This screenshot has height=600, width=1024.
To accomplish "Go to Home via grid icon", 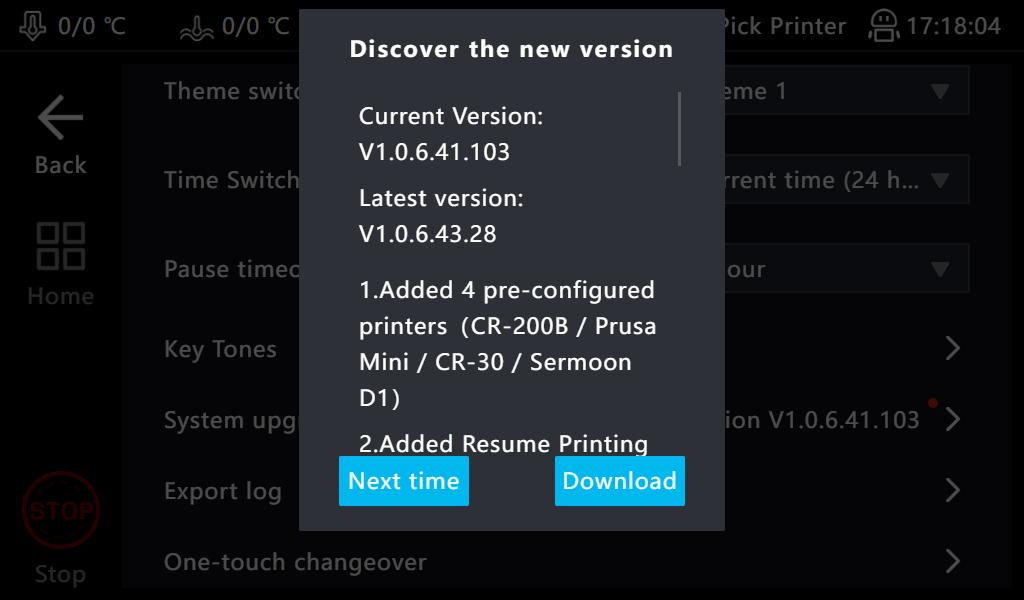I will (x=60, y=246).
